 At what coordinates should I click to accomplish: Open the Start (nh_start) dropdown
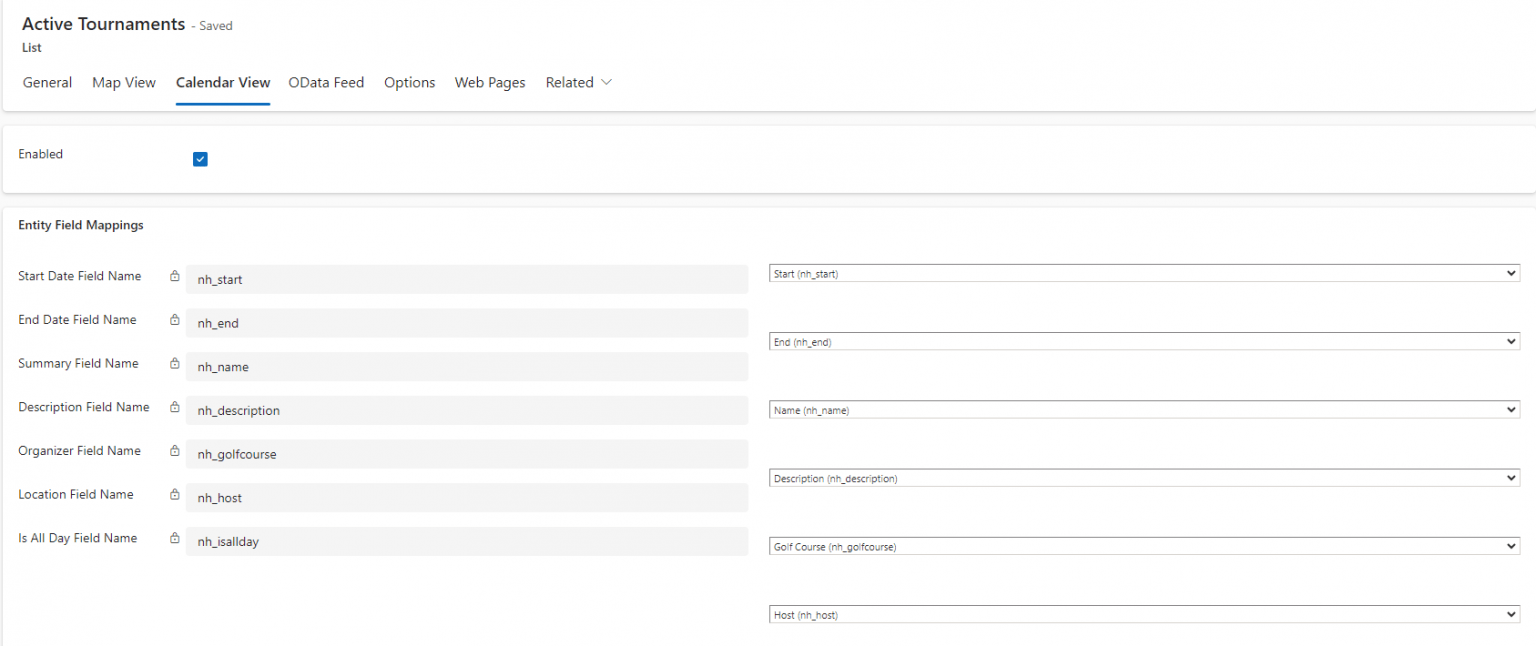click(x=1144, y=273)
